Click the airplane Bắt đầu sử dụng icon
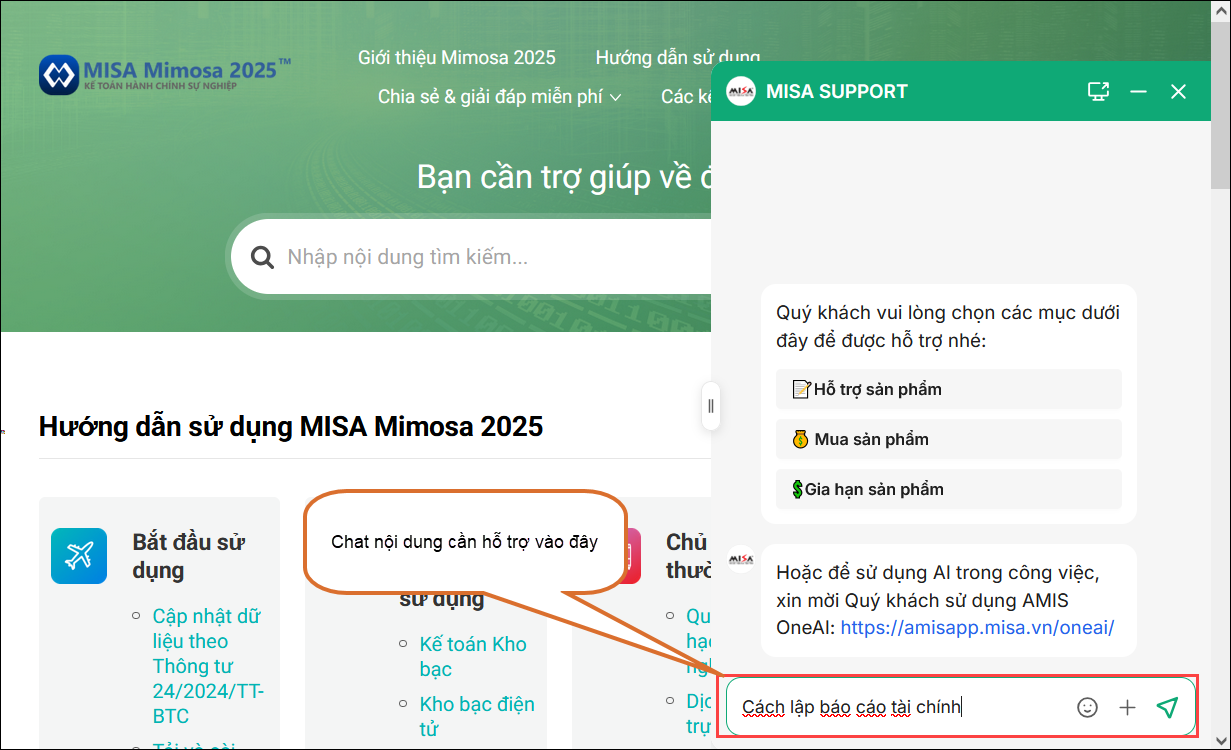 (x=79, y=556)
